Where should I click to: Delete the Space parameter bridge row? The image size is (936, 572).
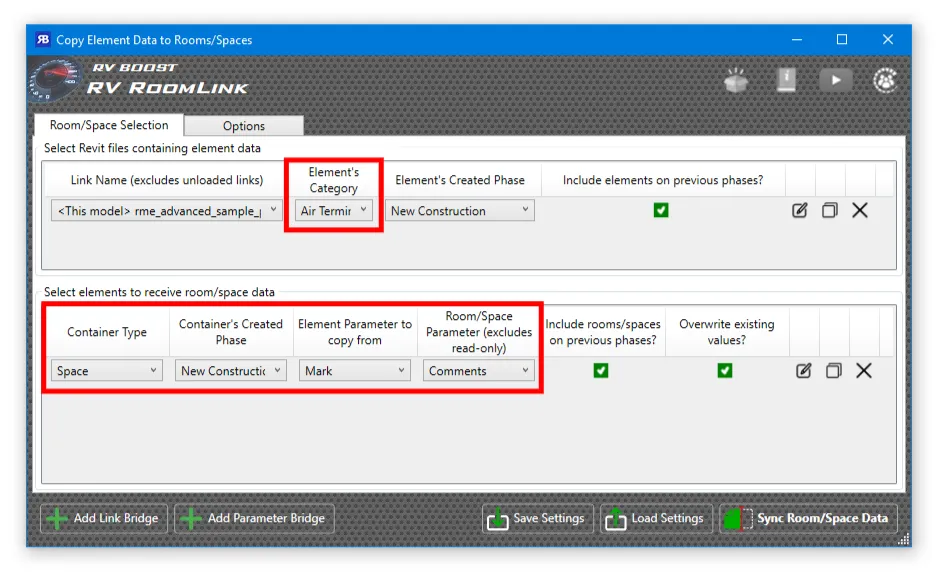(x=864, y=371)
